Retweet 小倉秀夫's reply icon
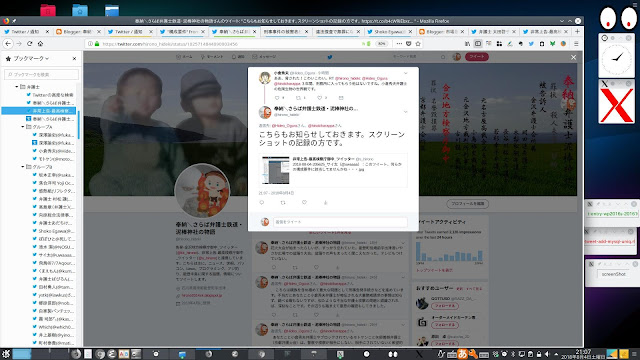The image size is (640, 360). click(x=298, y=98)
